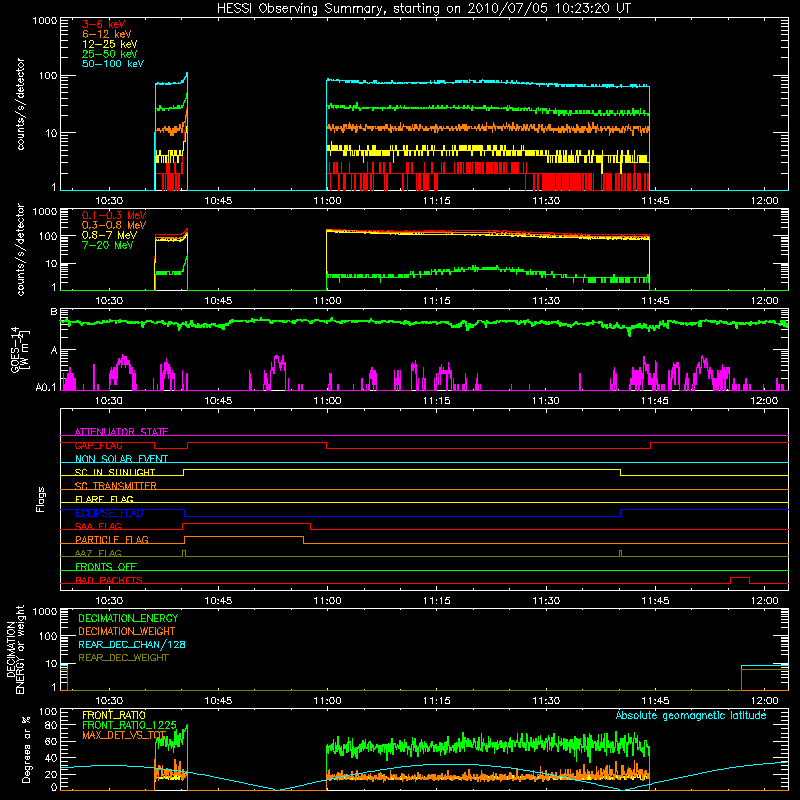Click the 80 tick on Degrees axis
The height and width of the screenshot is (800, 800).
point(51,725)
